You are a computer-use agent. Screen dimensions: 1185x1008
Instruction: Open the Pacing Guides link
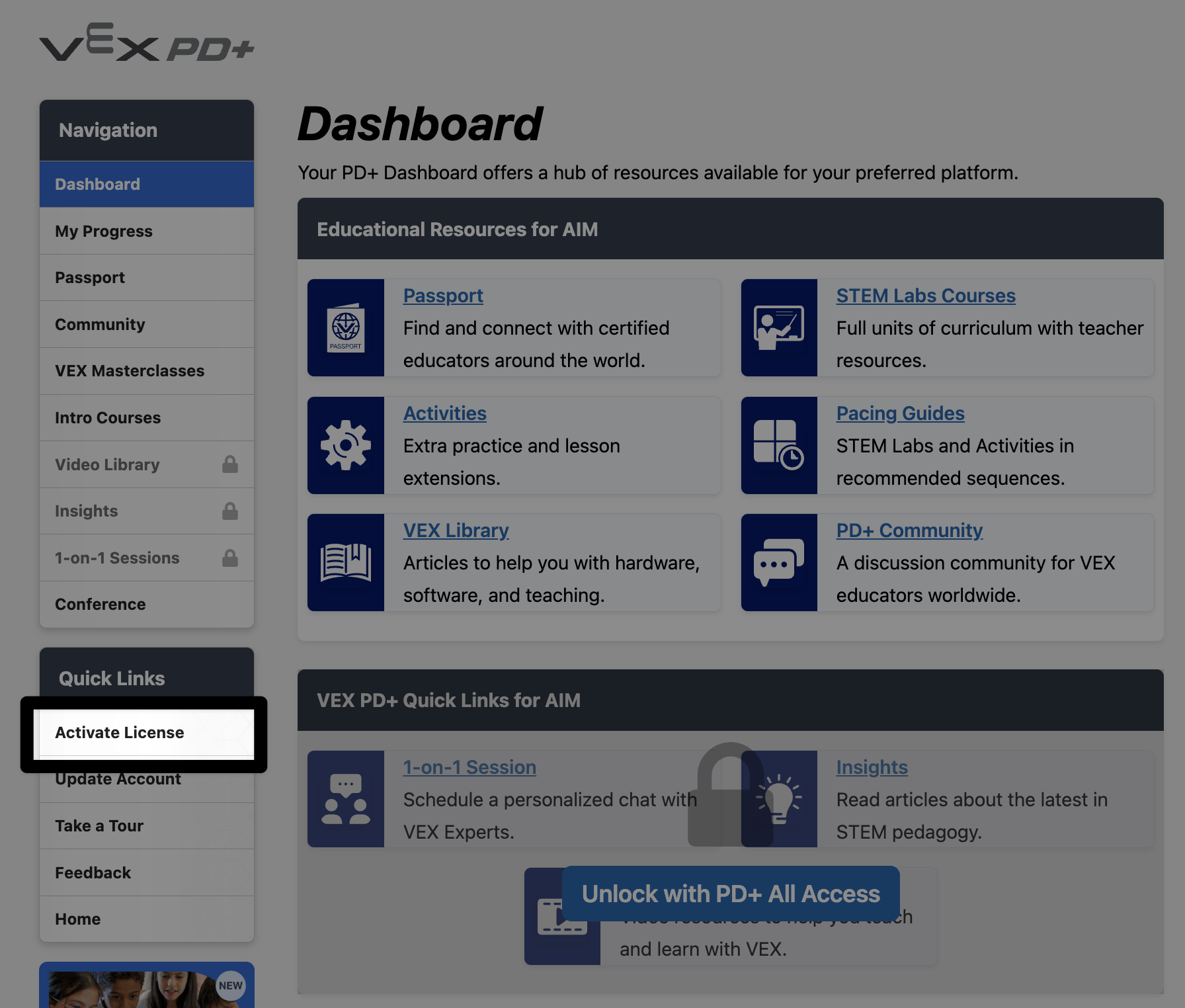[901, 413]
